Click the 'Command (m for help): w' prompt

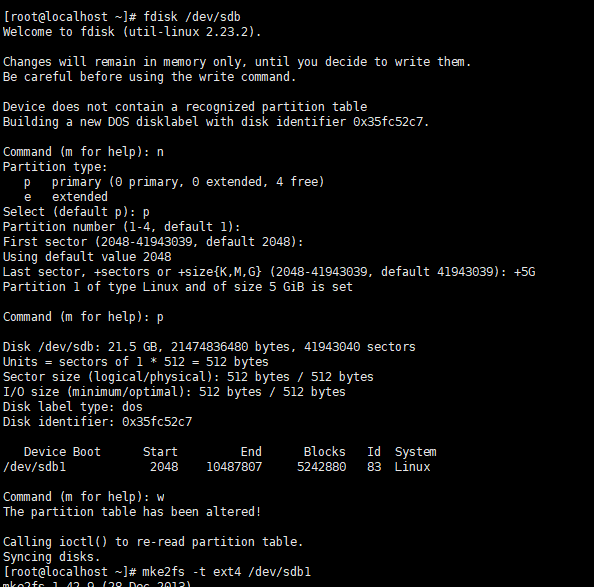pos(84,497)
